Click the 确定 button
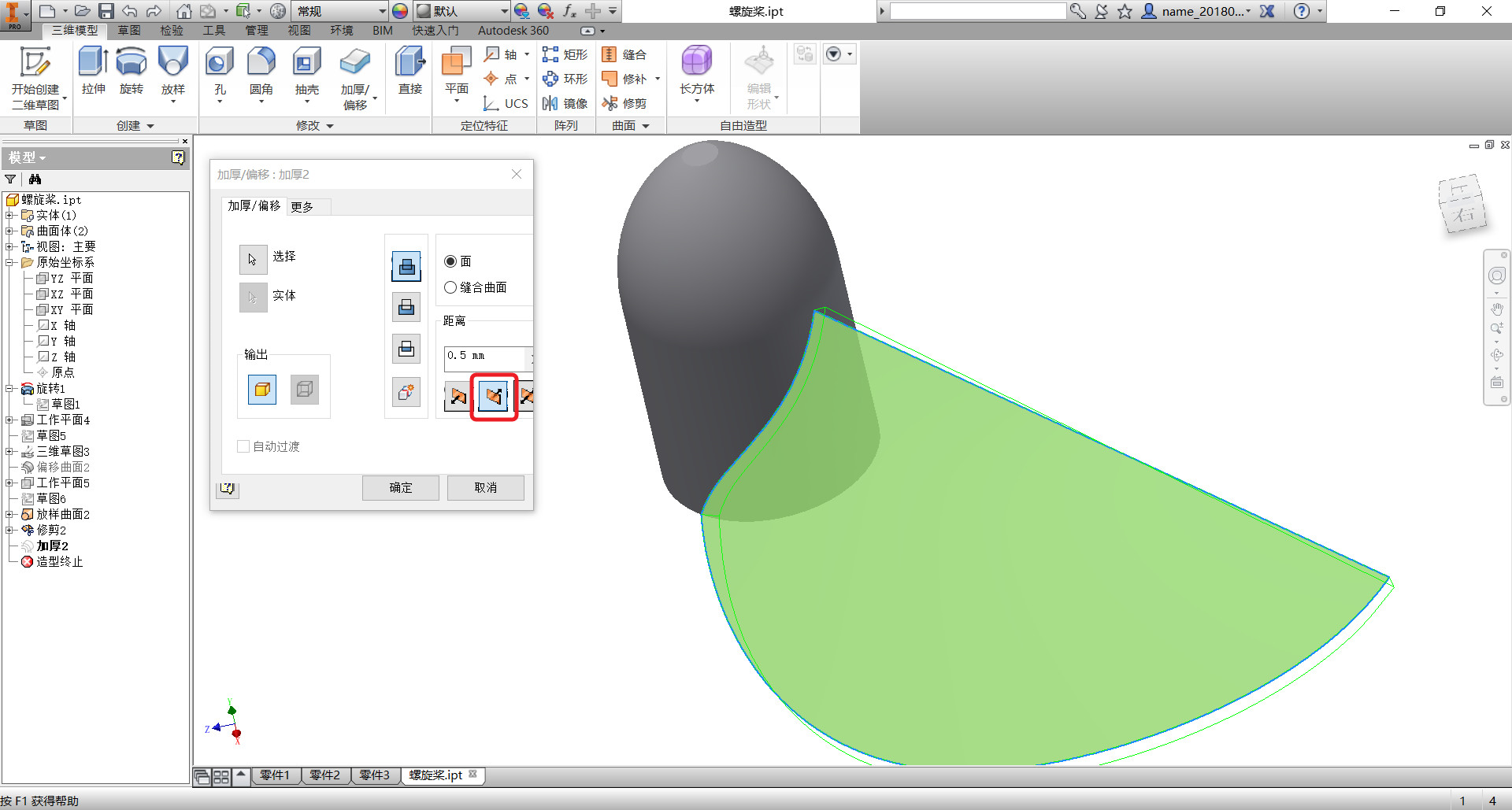The height and width of the screenshot is (810, 1512). [x=401, y=487]
